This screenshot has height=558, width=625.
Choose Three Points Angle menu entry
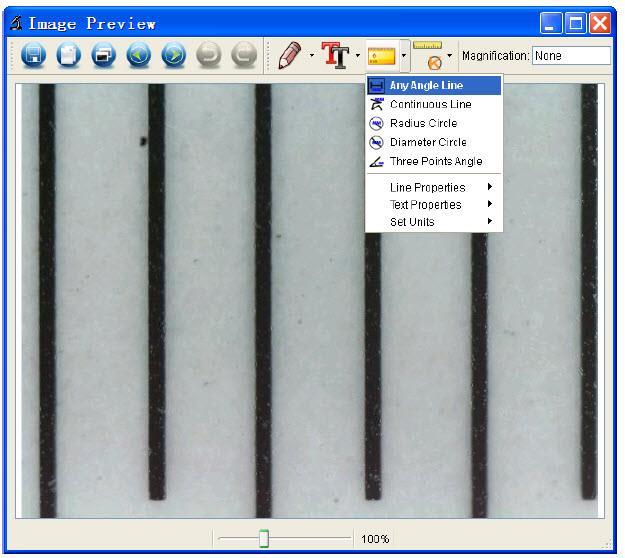click(x=434, y=161)
